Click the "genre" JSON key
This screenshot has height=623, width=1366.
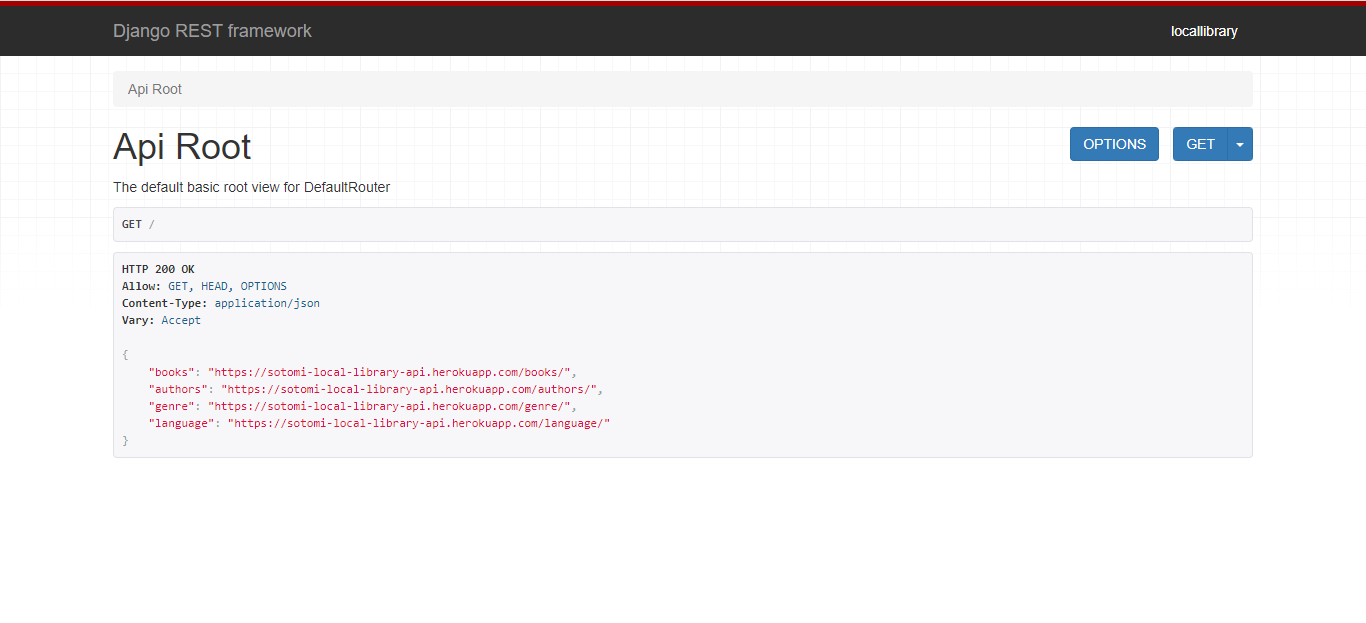coord(171,406)
